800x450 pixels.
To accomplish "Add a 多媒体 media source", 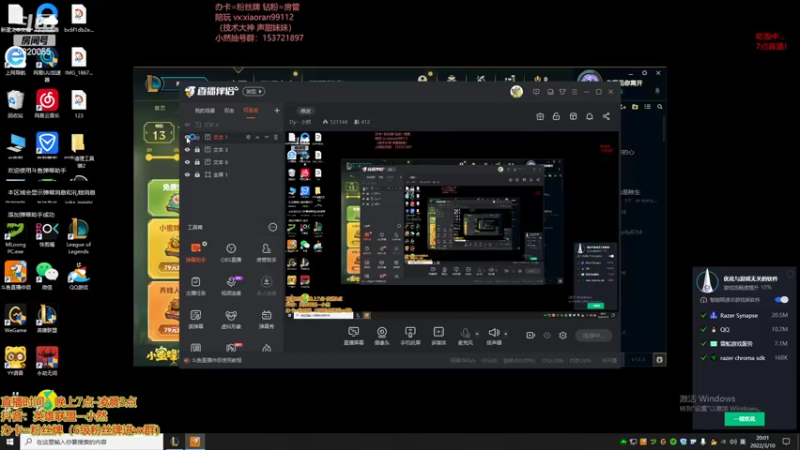I will click(439, 336).
